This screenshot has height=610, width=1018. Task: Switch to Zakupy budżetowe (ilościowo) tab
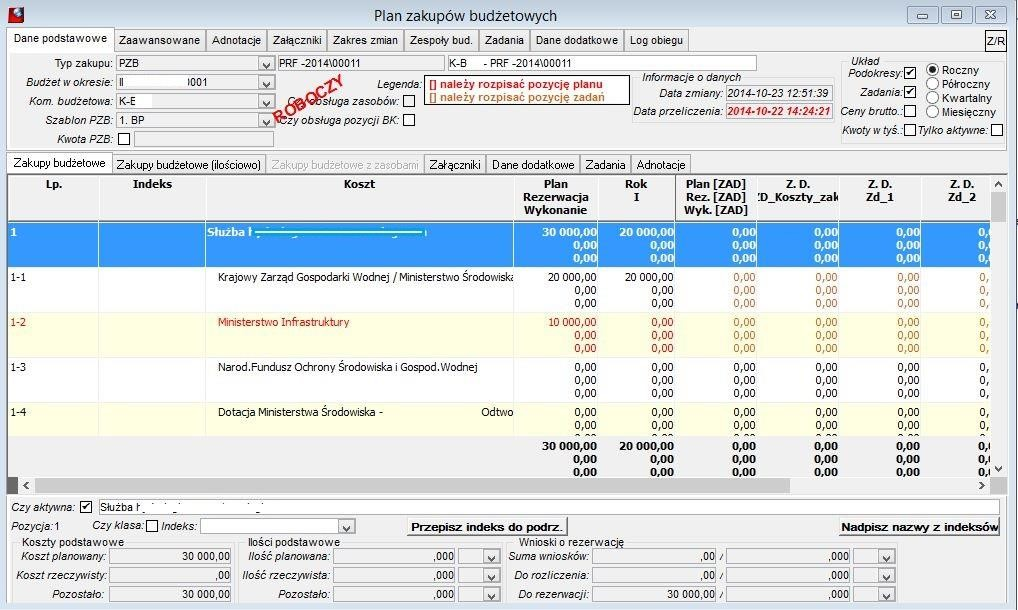coord(189,165)
